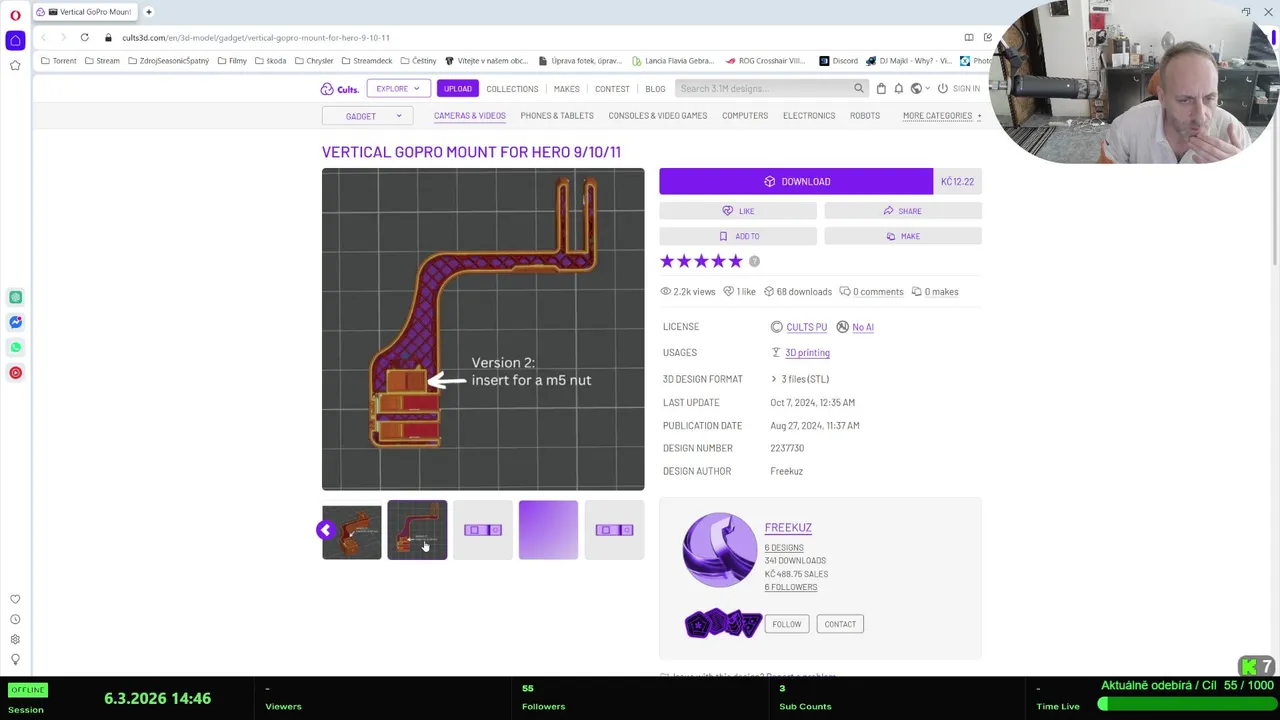Open the EXPLORE dropdown
1280x720 pixels.
(397, 88)
